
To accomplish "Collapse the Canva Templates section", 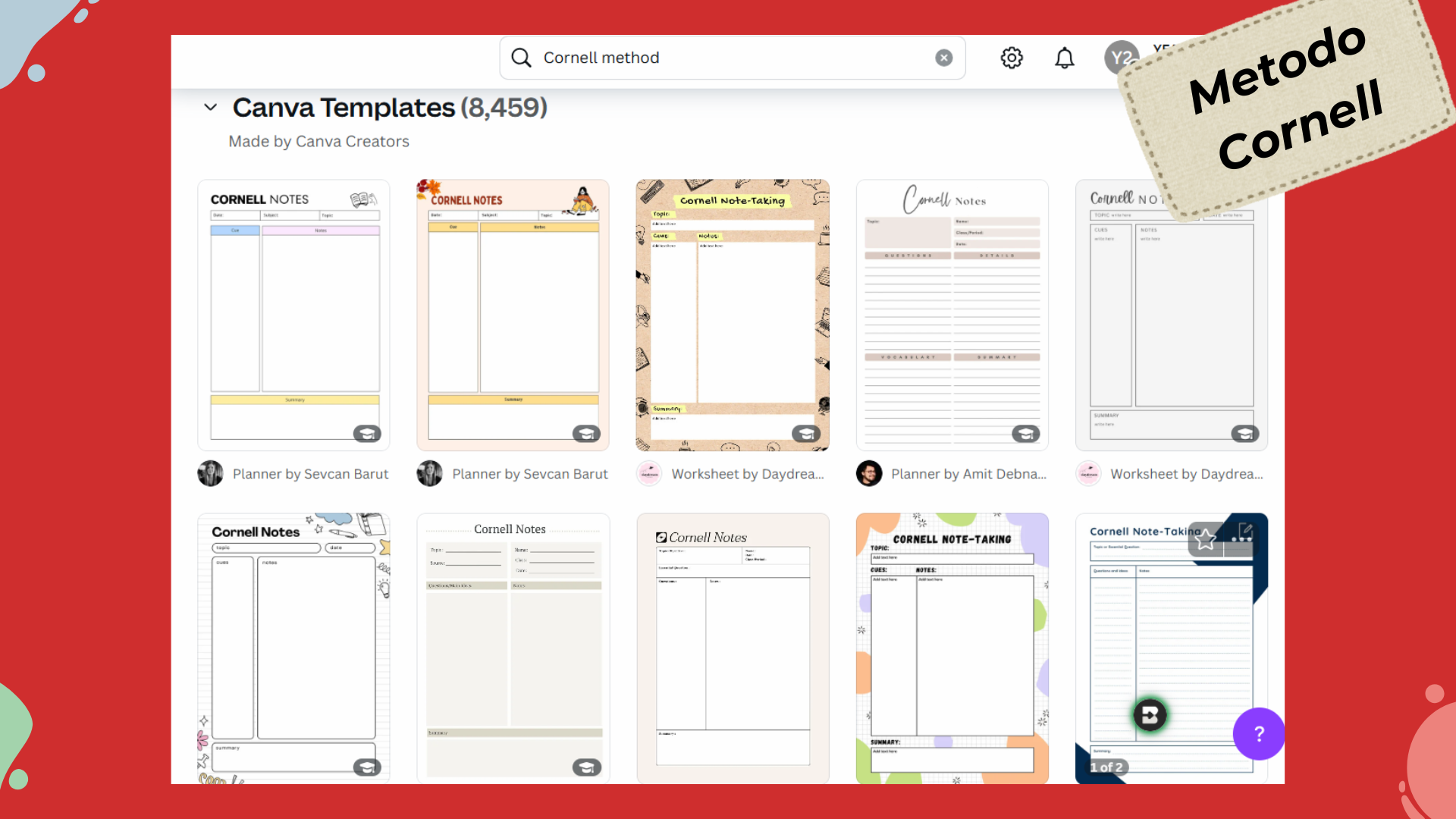I will point(211,108).
